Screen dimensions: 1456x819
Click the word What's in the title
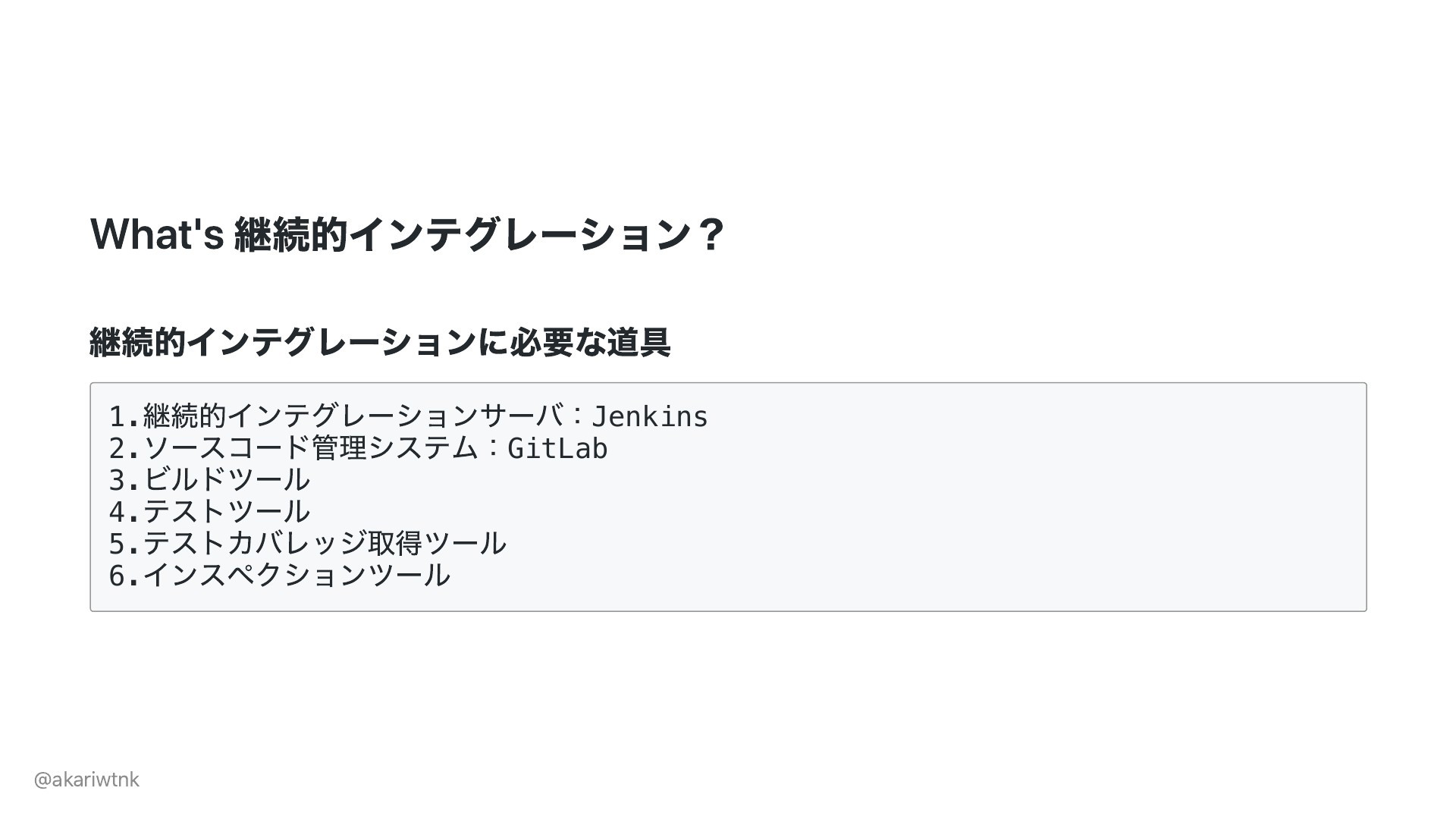[x=157, y=234]
